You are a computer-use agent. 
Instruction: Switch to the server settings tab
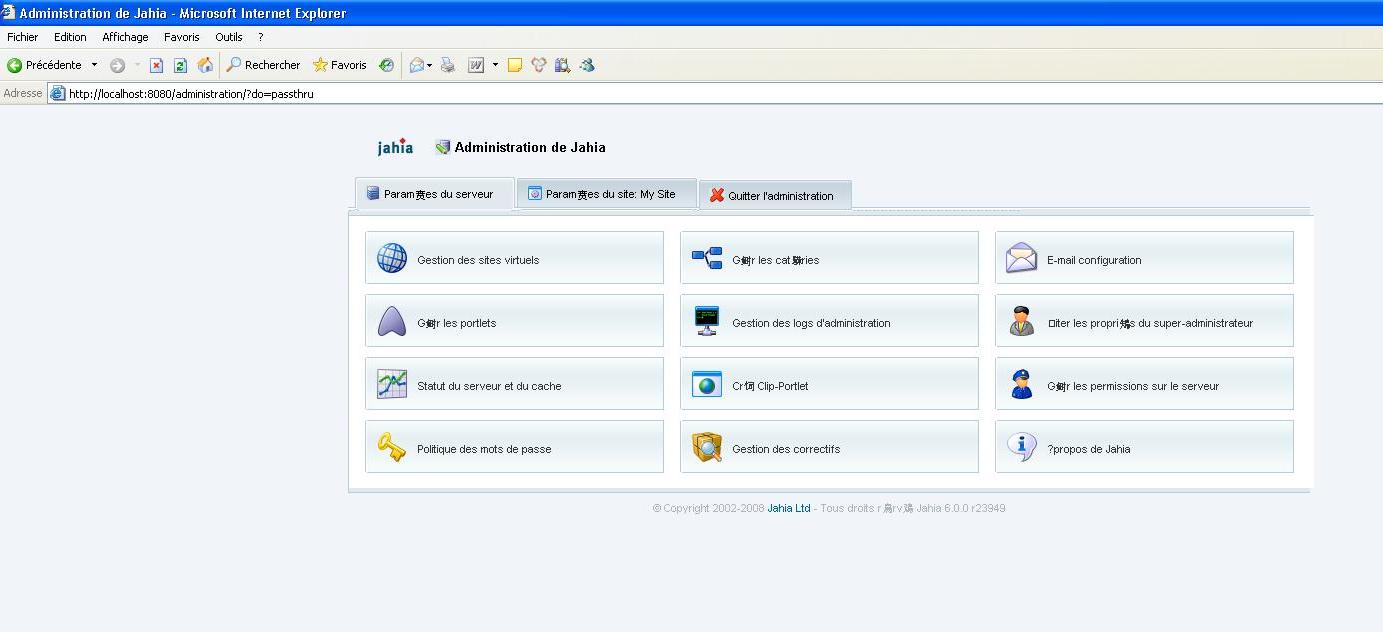coord(435,194)
